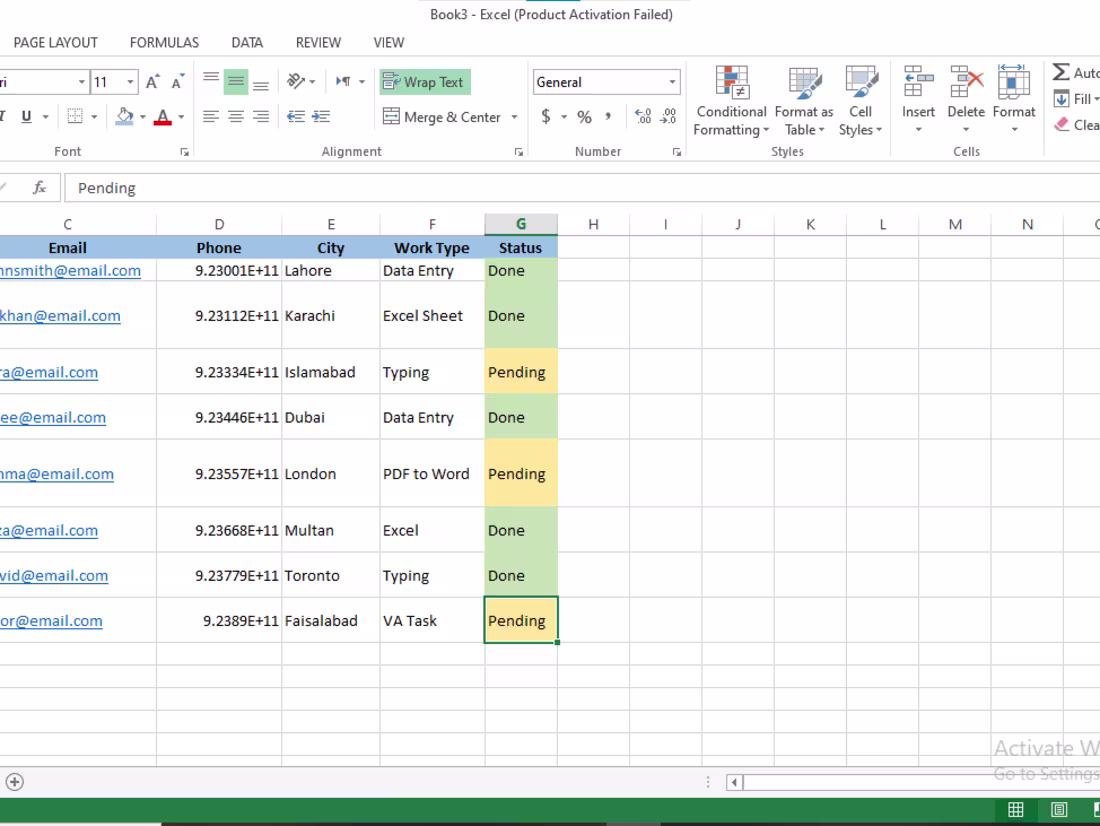Viewport: 1100px width, 826px height.
Task: Click Merge & Center
Action: [442, 117]
